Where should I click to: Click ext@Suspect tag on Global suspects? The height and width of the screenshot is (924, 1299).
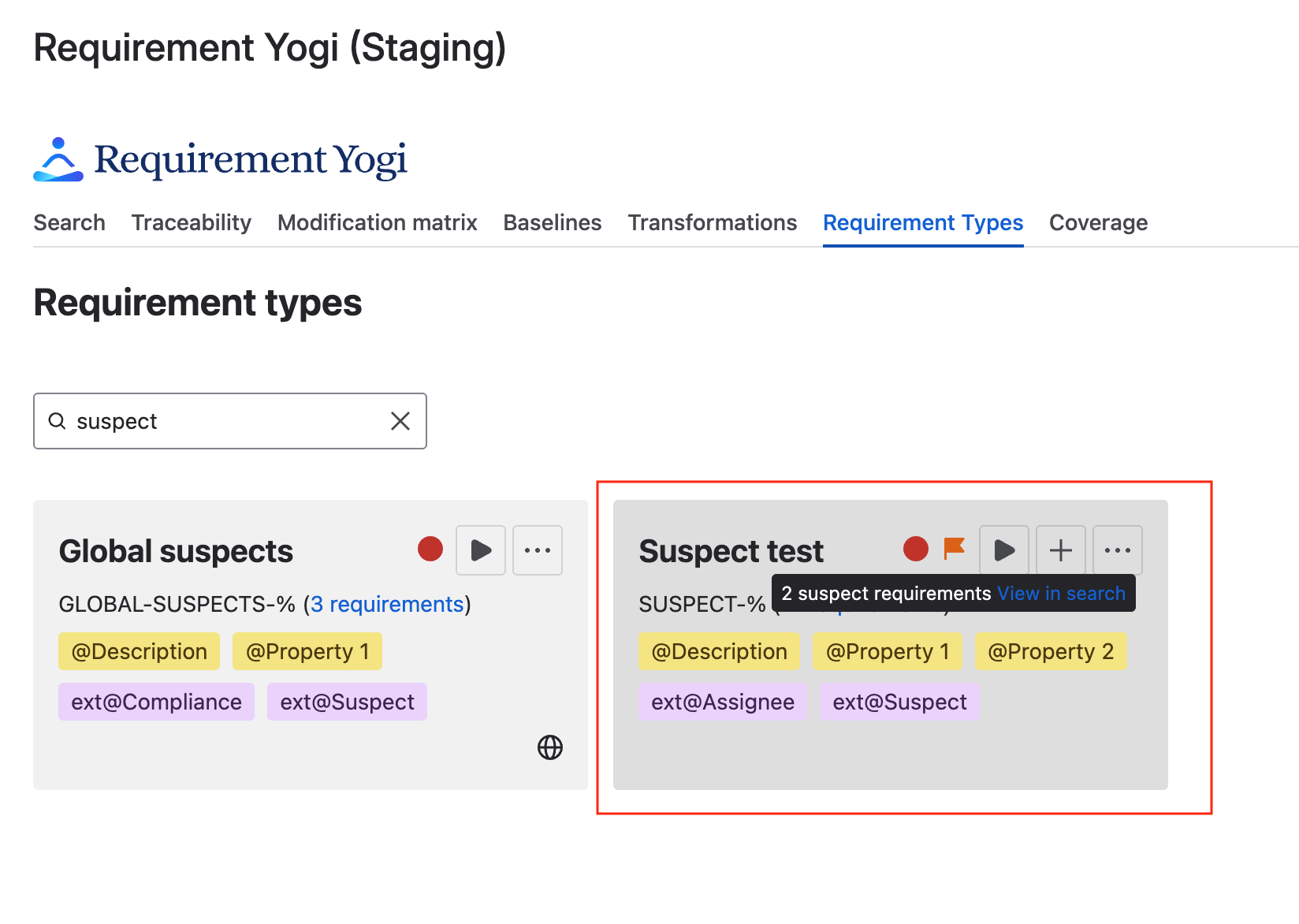tap(348, 702)
